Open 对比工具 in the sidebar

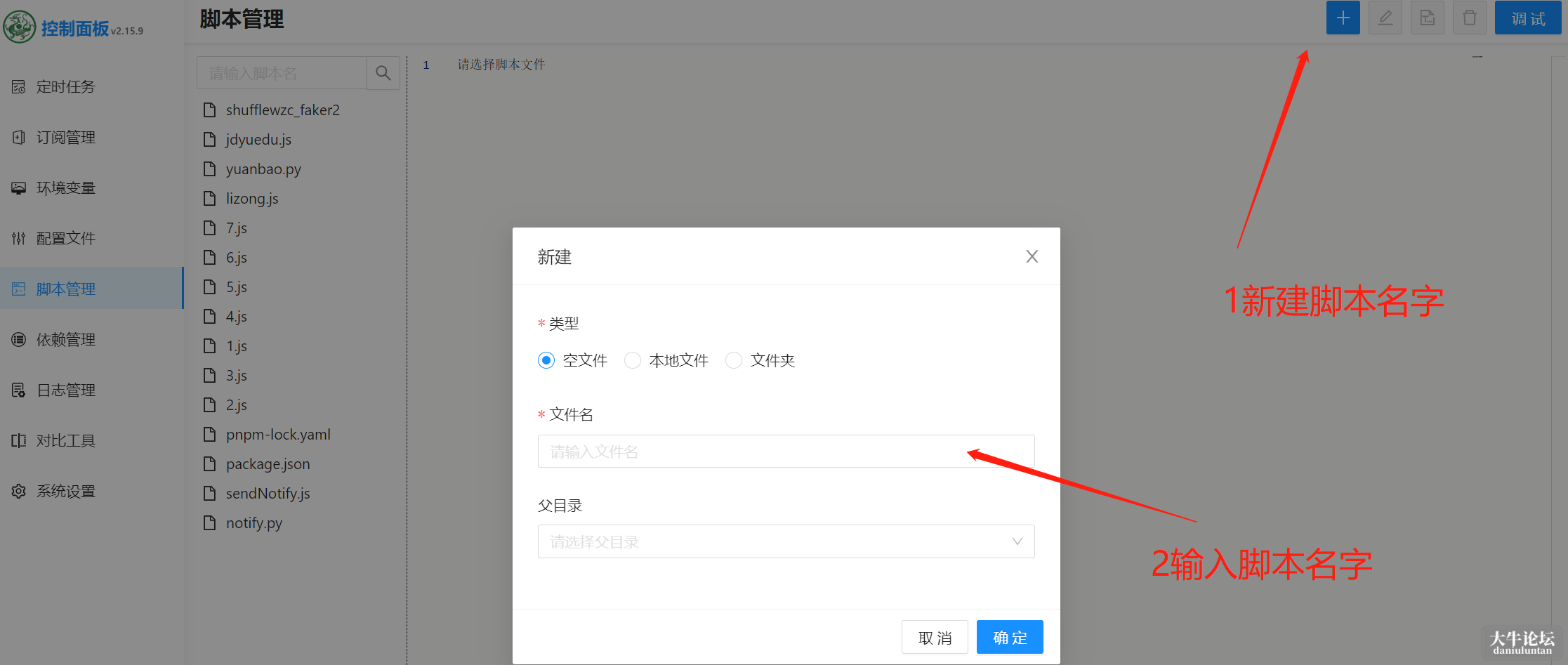(91, 441)
